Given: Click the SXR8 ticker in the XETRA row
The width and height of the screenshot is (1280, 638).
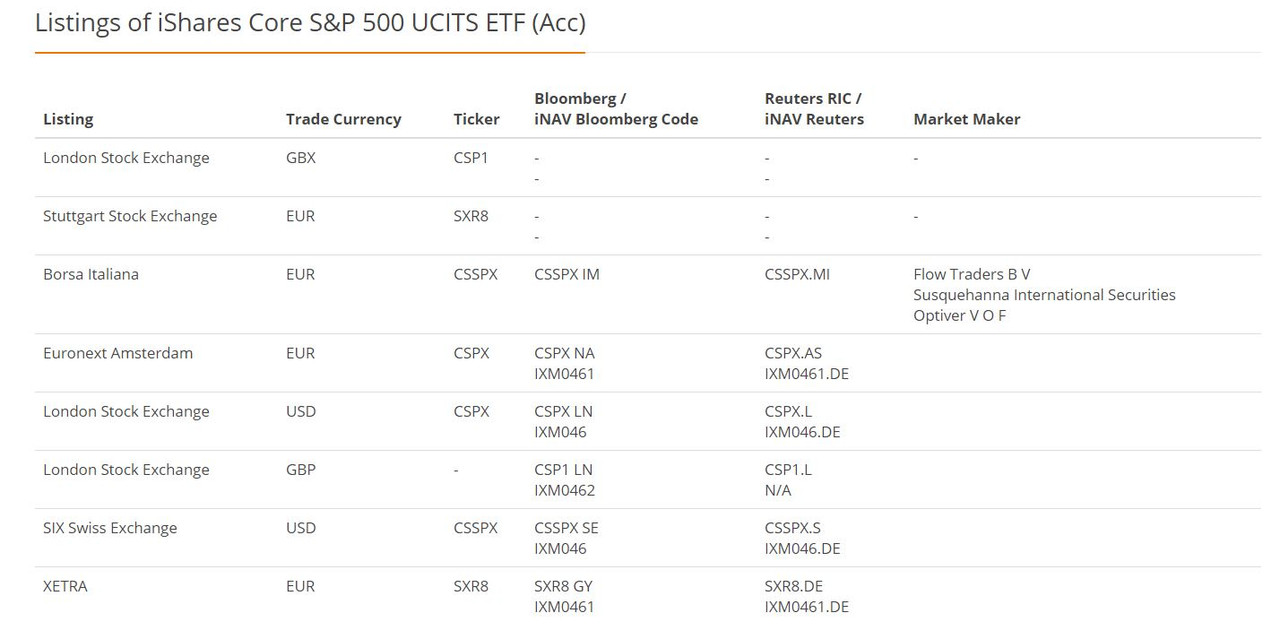Looking at the screenshot, I should click(x=470, y=586).
